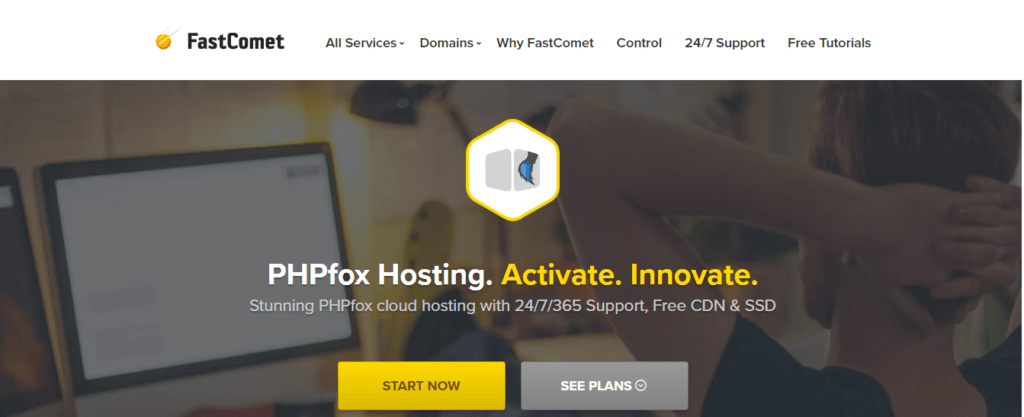Expand the circled chevron in SEE PLANS

(641, 386)
